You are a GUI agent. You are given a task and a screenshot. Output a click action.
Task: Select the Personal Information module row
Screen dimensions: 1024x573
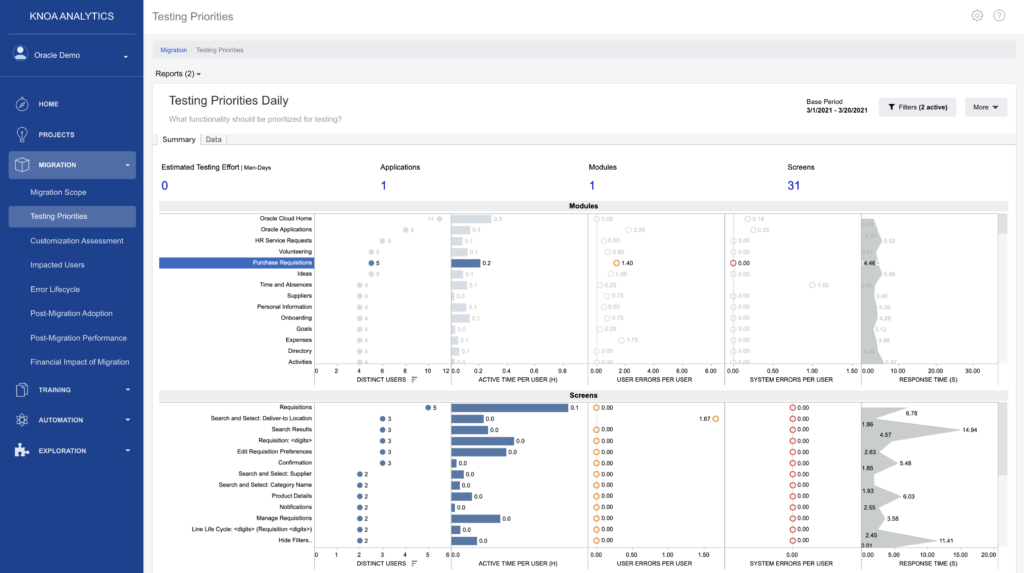pos(284,307)
